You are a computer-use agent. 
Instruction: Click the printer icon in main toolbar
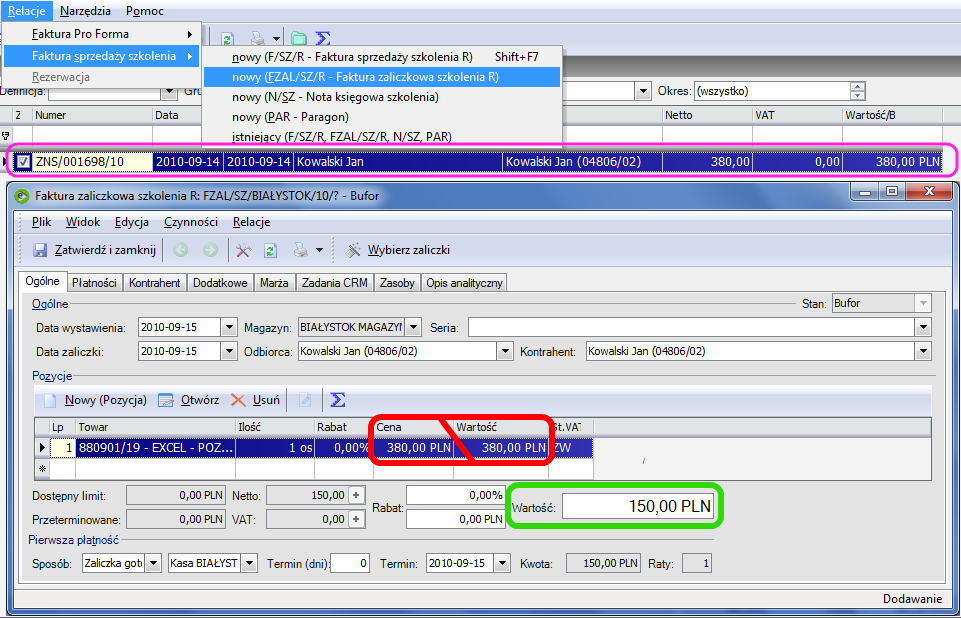(x=258, y=39)
